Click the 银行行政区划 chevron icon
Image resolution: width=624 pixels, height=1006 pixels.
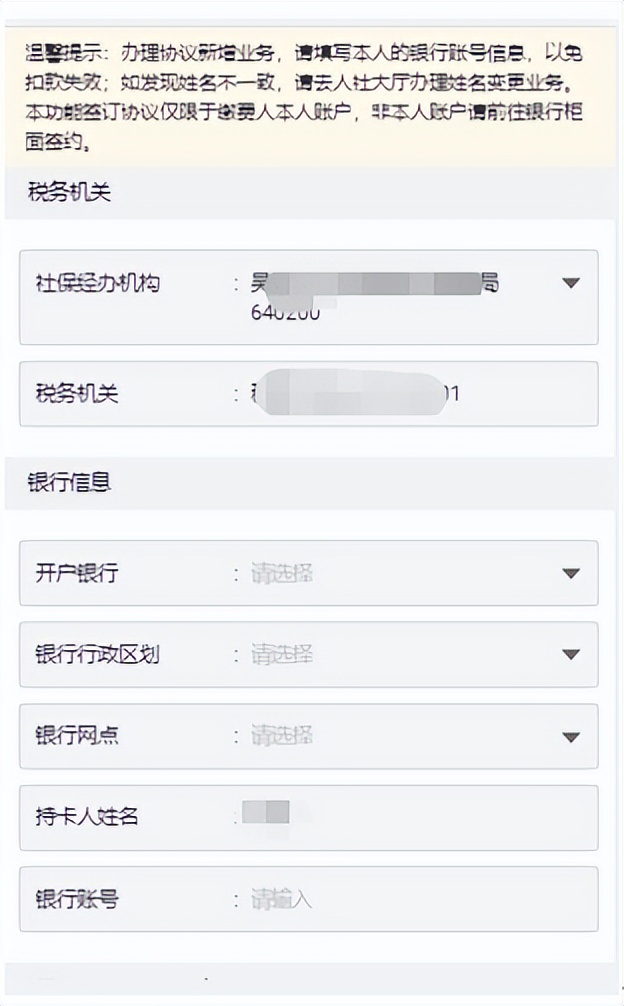(x=569, y=655)
